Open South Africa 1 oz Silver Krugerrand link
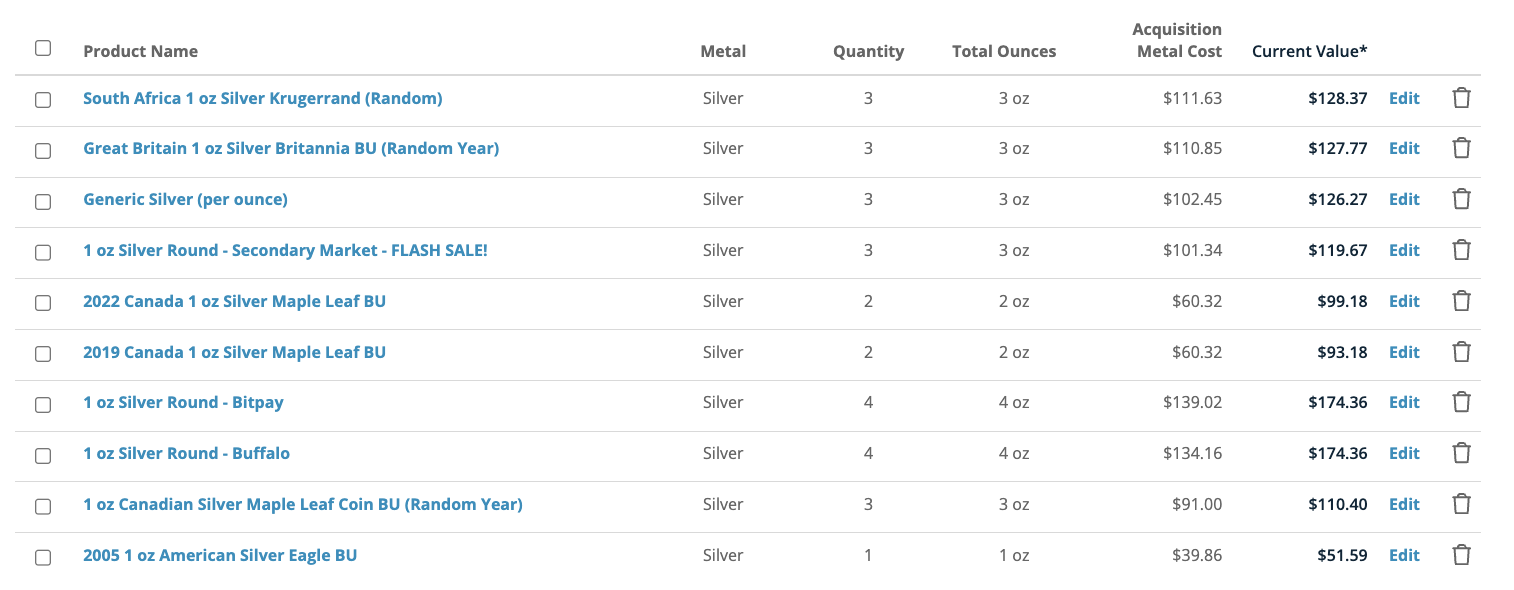The image size is (1514, 590). [x=263, y=98]
